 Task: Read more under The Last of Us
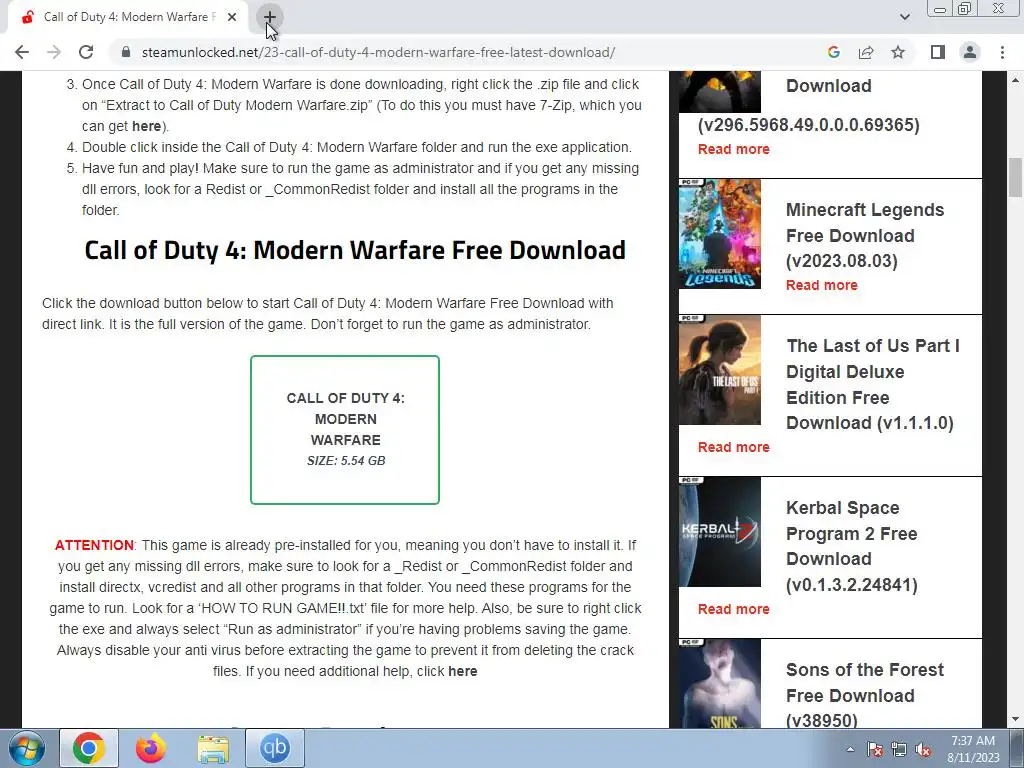[x=733, y=447]
